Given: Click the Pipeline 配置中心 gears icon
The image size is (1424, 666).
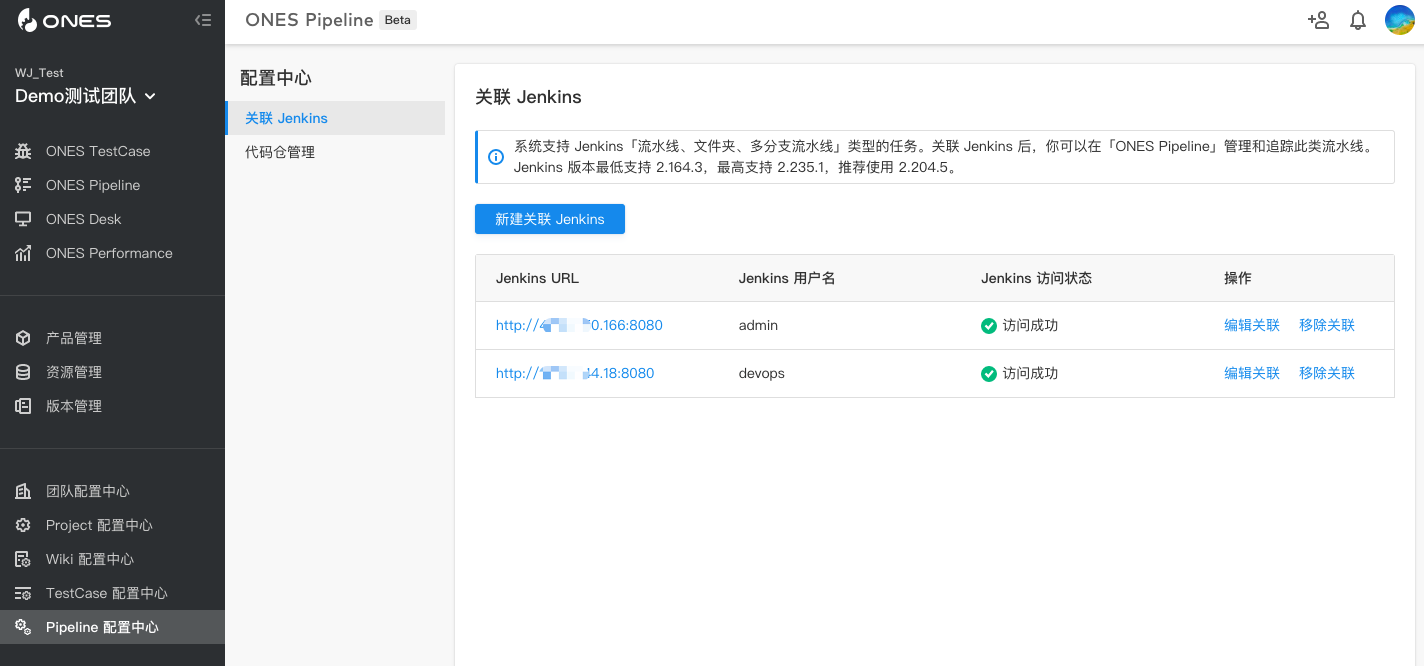Looking at the screenshot, I should [23, 627].
